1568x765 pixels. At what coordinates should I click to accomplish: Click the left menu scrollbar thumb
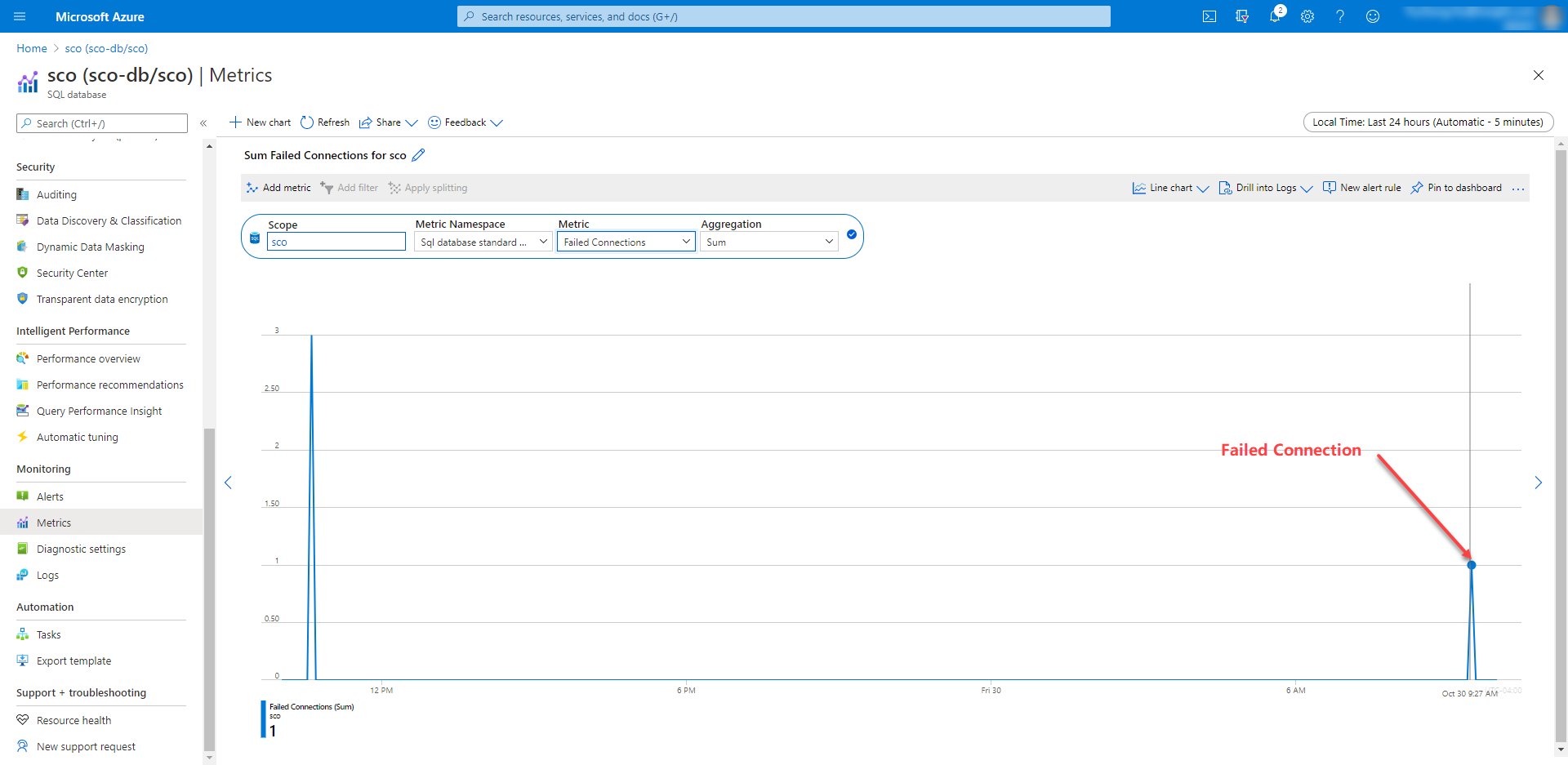pos(209,588)
